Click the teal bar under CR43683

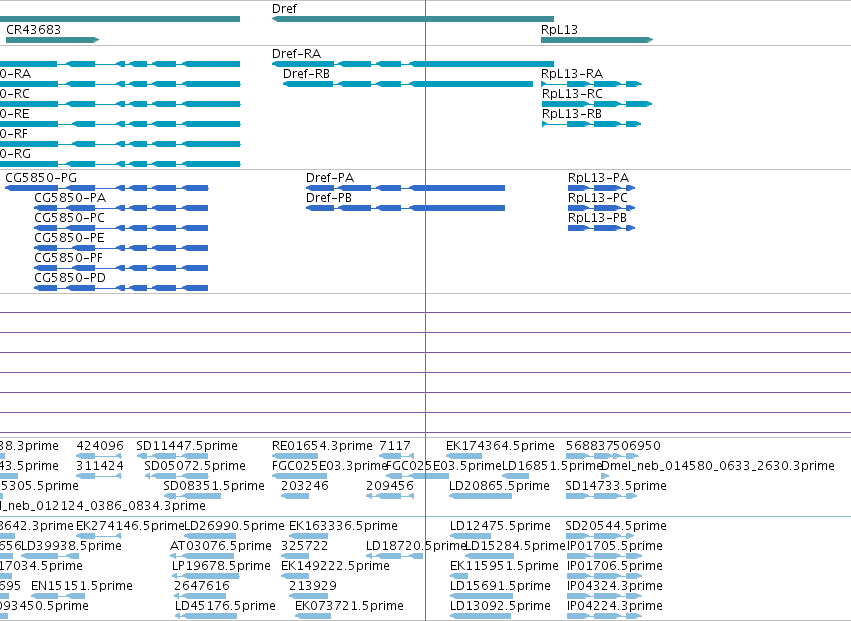tap(52, 40)
